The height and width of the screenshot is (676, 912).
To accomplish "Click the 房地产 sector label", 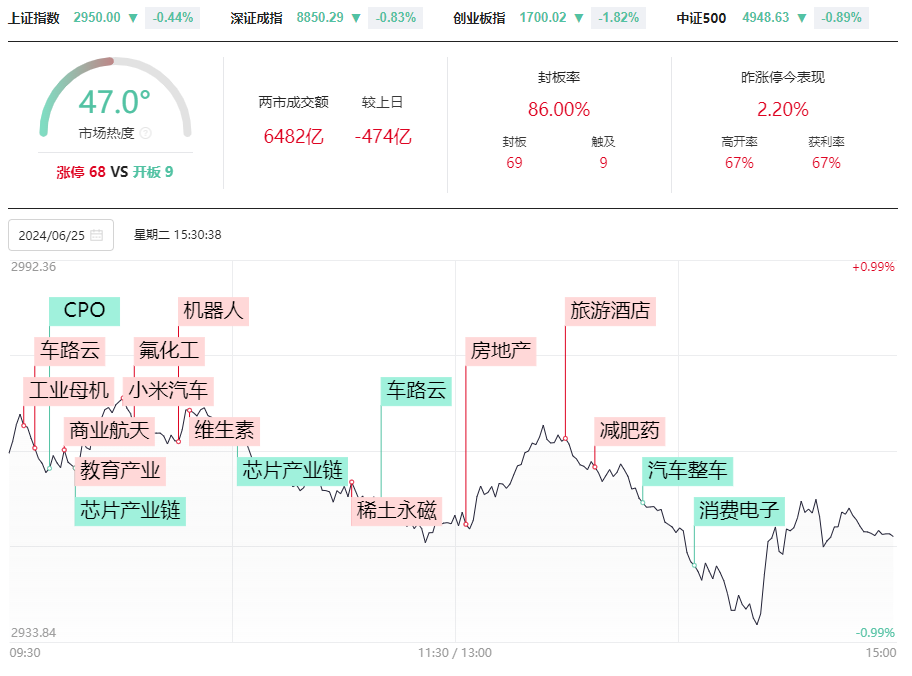I will point(501,351).
